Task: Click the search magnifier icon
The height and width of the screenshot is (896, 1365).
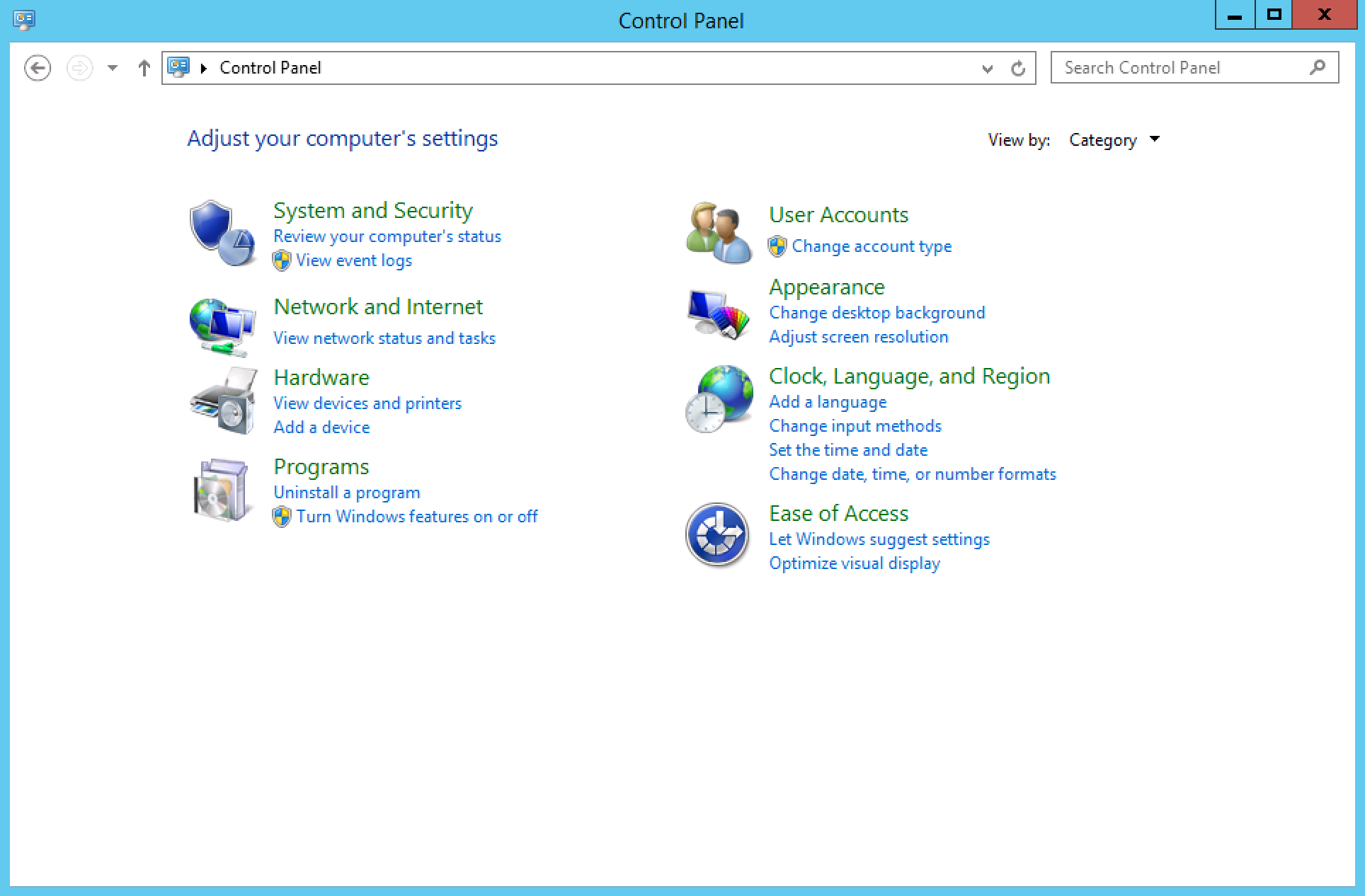Action: click(x=1318, y=67)
